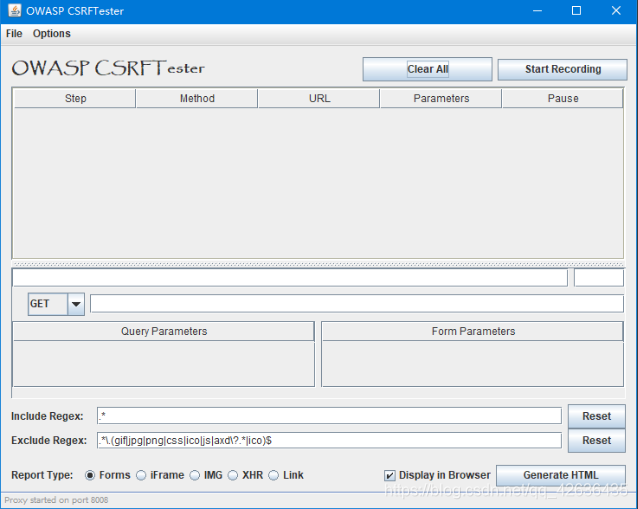Click Start Recording button

[562, 69]
